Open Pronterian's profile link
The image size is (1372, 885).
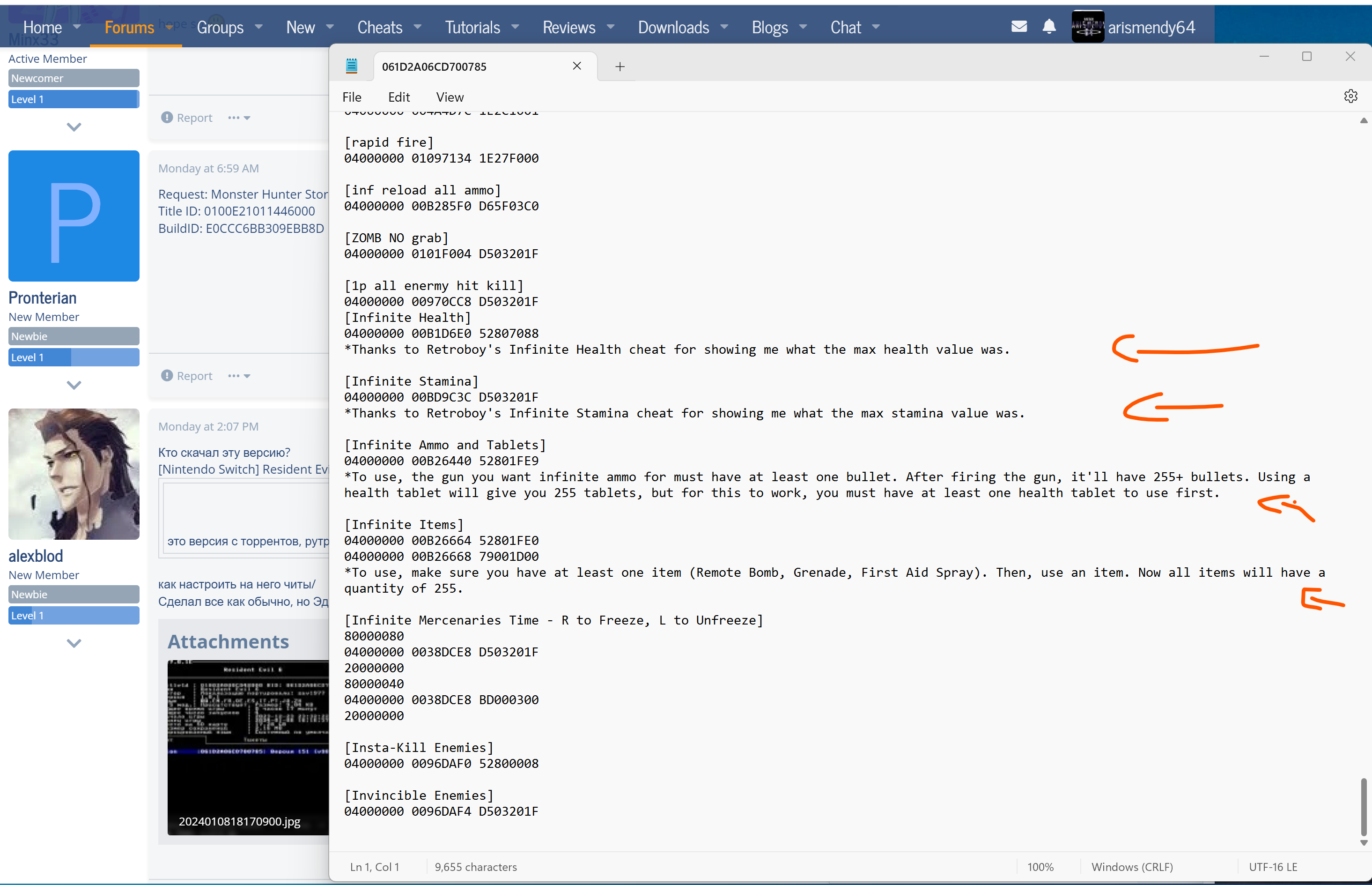[x=43, y=297]
